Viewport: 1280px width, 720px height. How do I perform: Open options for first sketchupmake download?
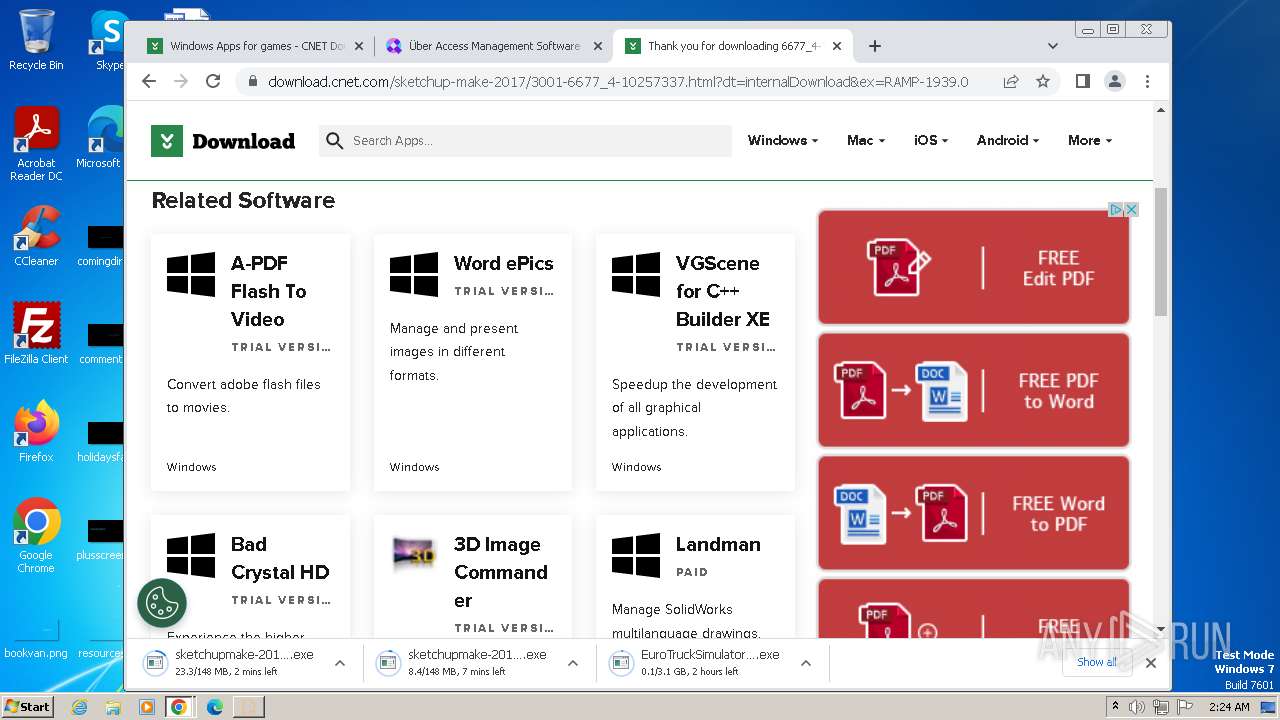pyautogui.click(x=340, y=663)
